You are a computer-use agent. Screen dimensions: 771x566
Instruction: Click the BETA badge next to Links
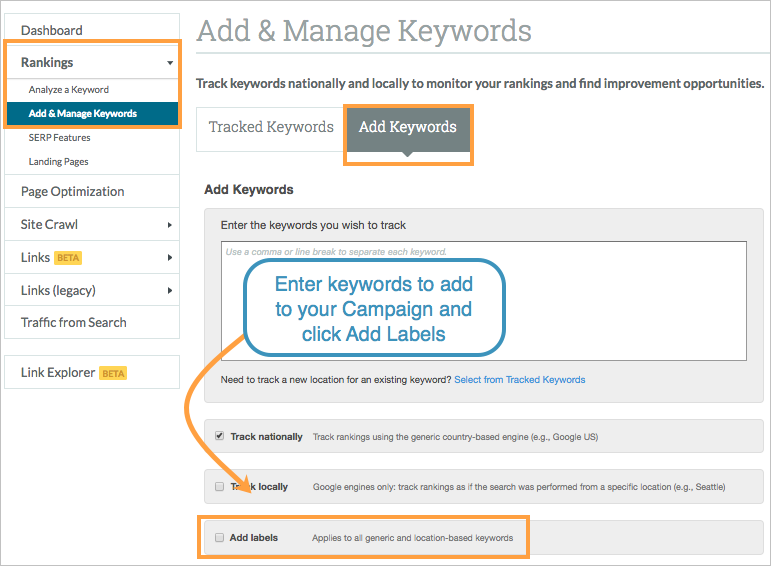pyautogui.click(x=68, y=258)
